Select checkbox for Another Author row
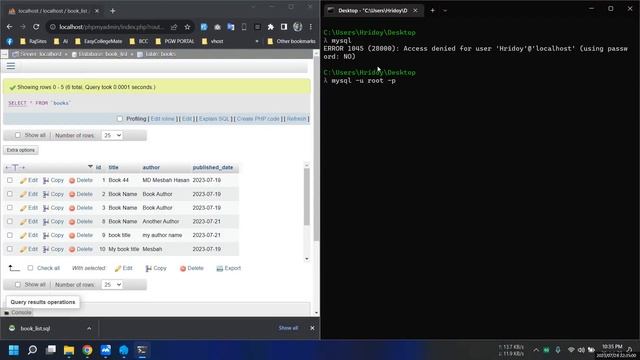This screenshot has width=640, height=360. (10, 221)
